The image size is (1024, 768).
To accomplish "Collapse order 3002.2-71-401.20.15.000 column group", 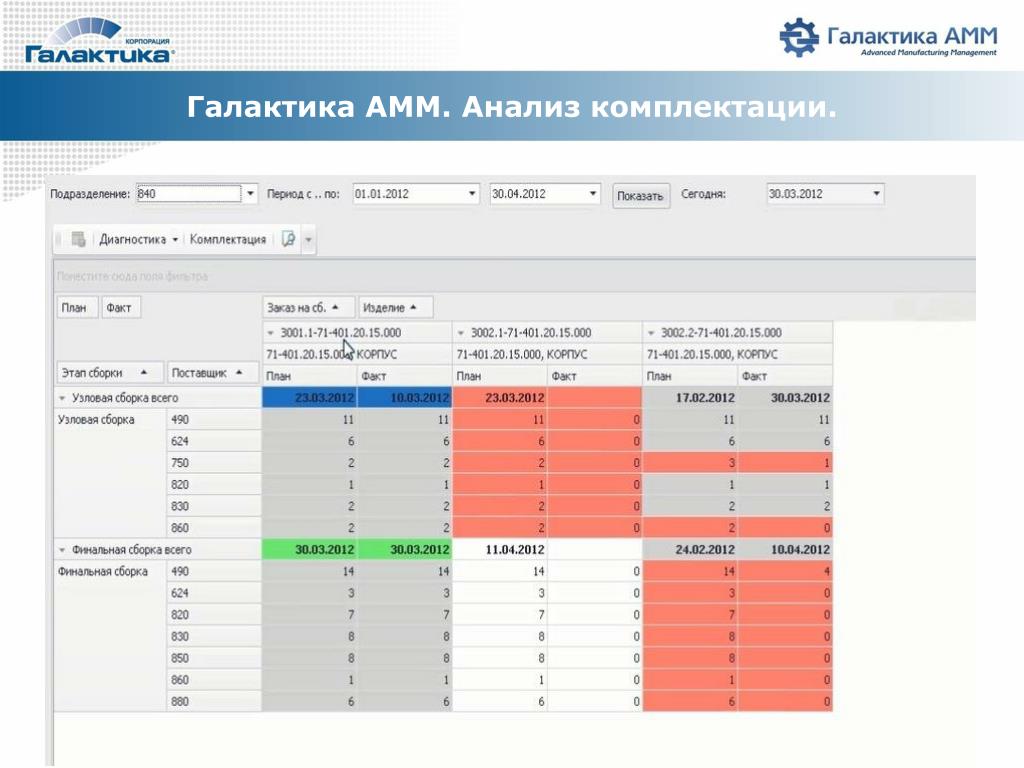I will (x=650, y=333).
